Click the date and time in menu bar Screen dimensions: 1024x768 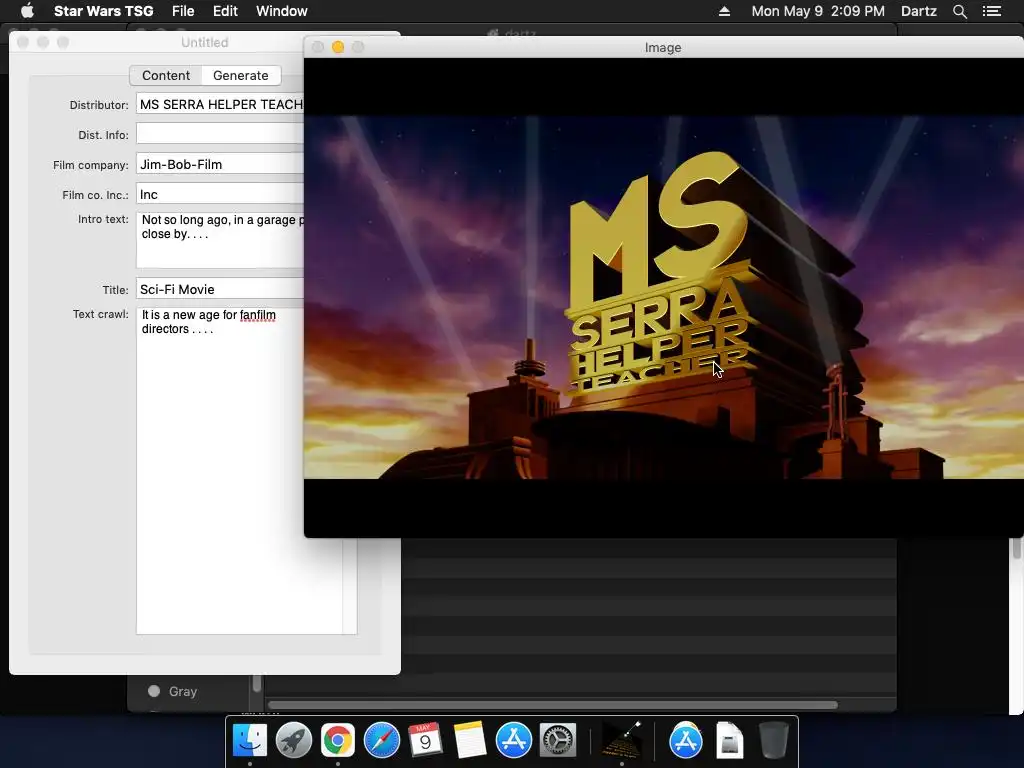tap(818, 11)
